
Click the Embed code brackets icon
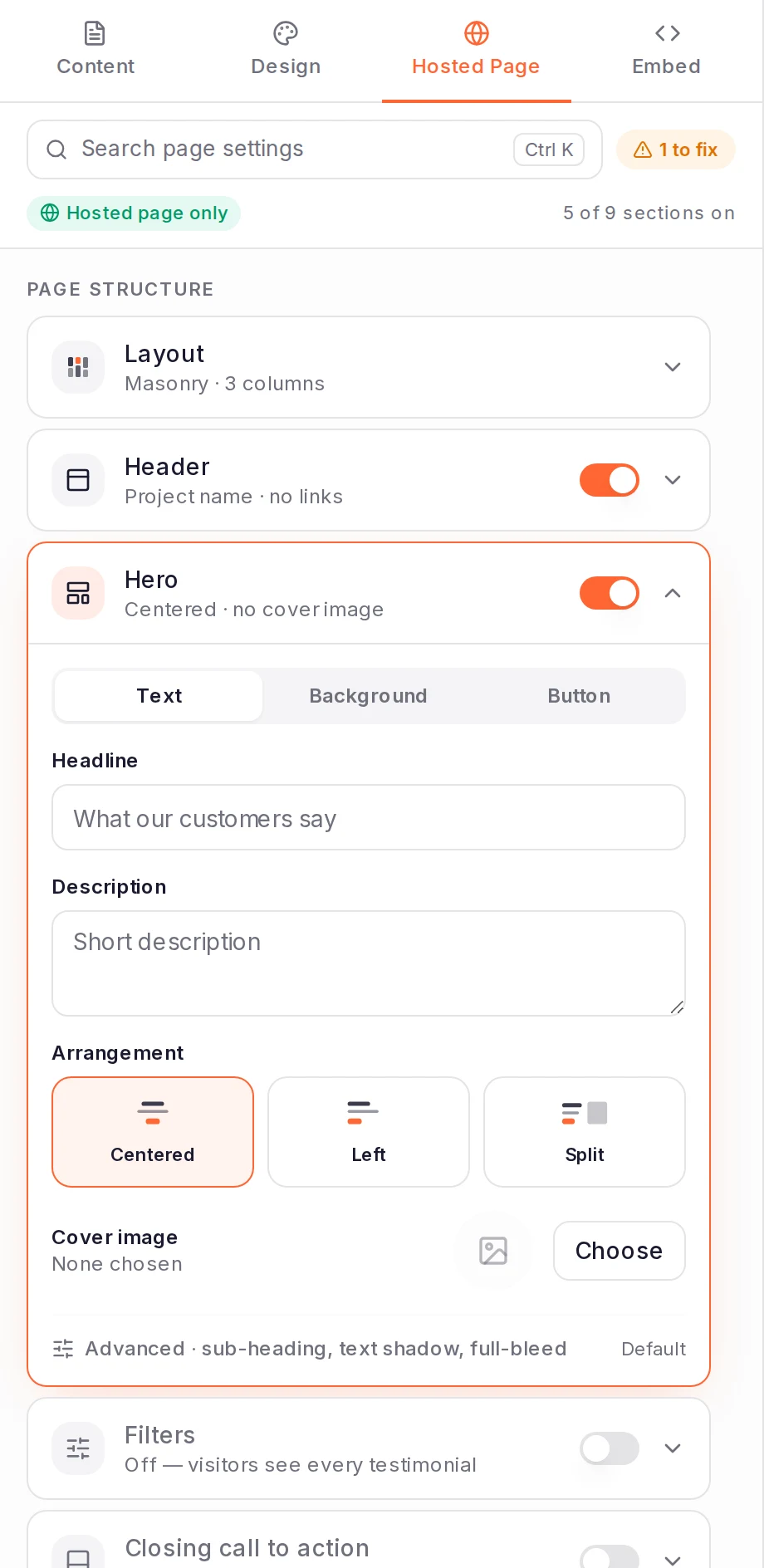click(x=667, y=33)
